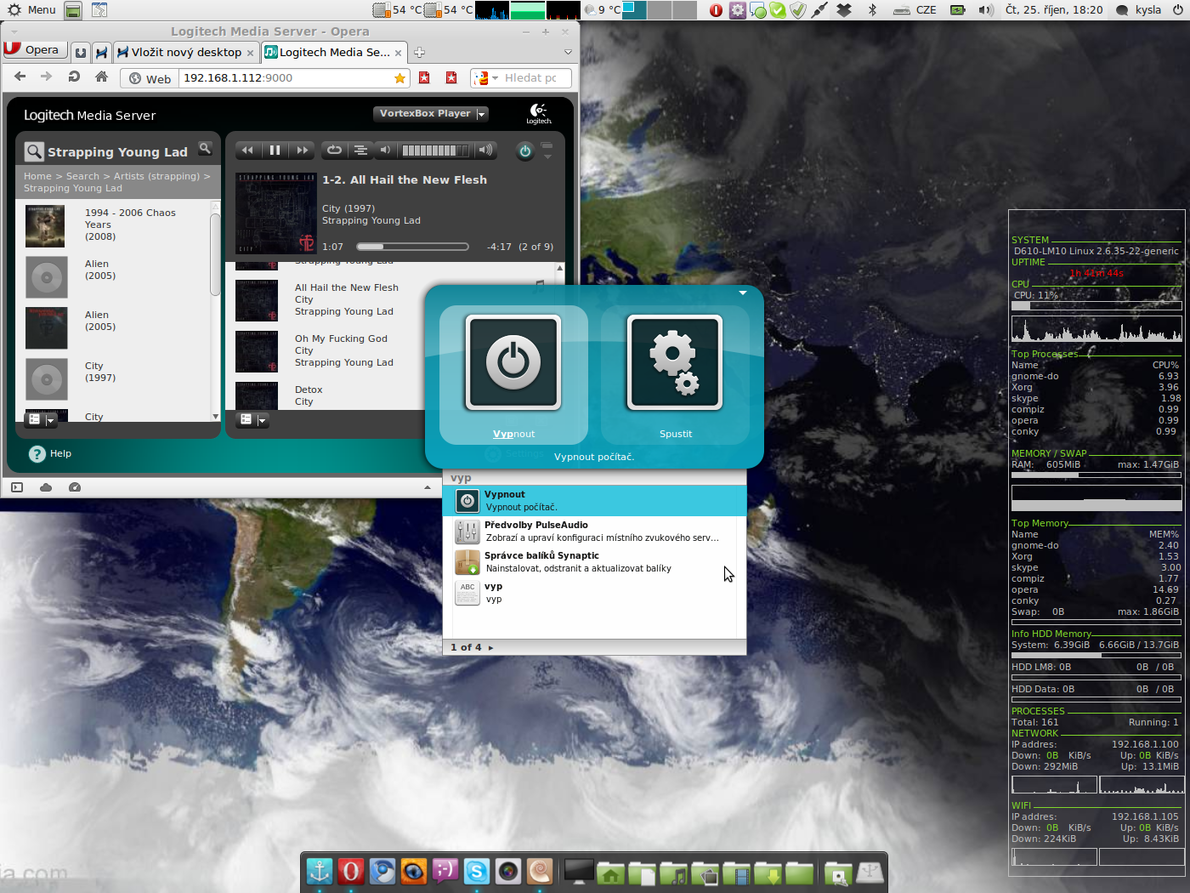Open the VortexBox Player dropdown
Viewport: 1190px width, 893px height.
tap(430, 114)
